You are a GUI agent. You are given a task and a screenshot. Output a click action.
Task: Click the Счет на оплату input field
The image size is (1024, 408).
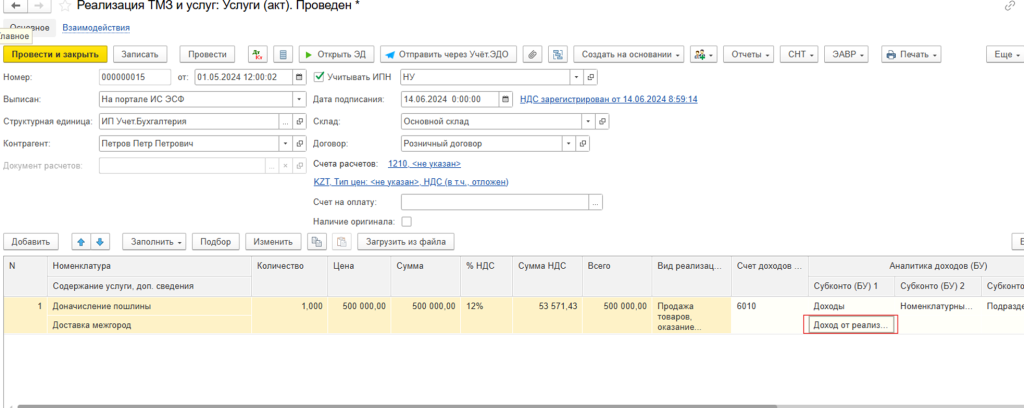click(x=495, y=202)
